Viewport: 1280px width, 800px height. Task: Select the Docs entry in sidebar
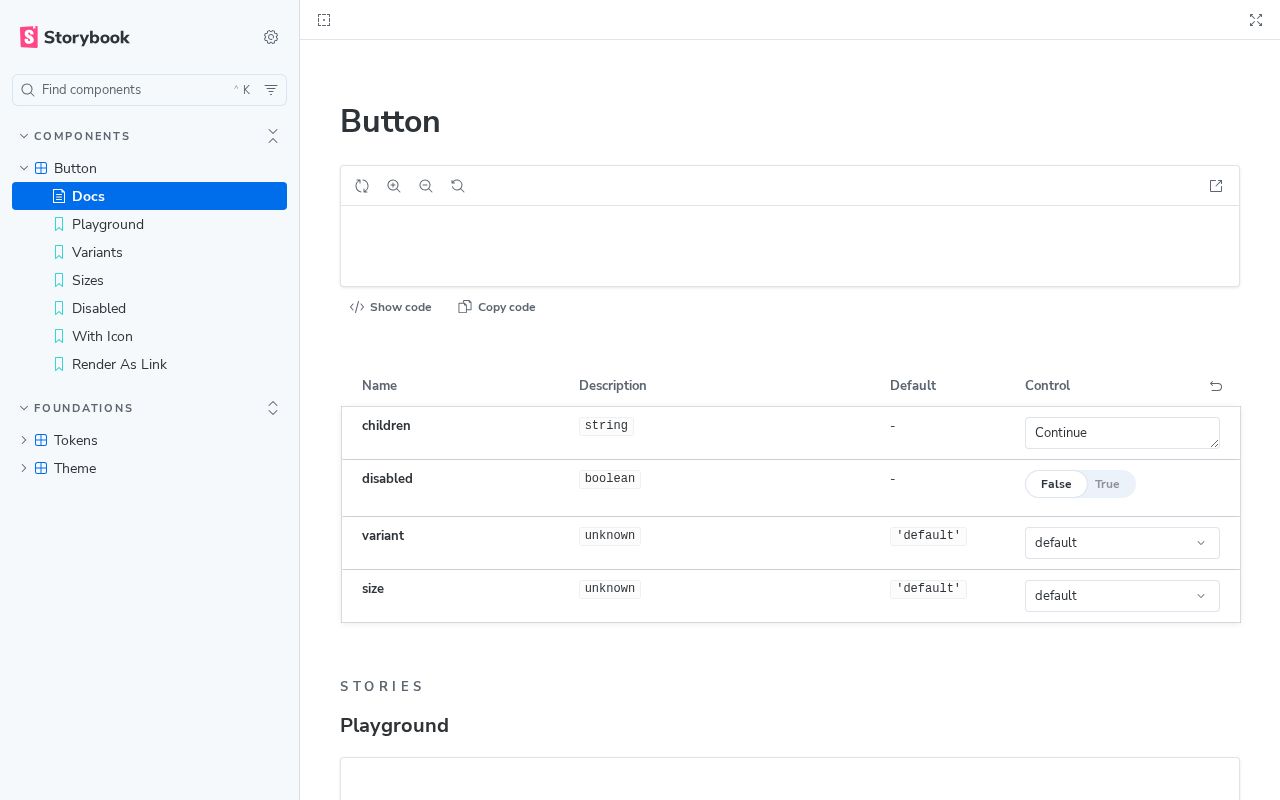click(149, 196)
